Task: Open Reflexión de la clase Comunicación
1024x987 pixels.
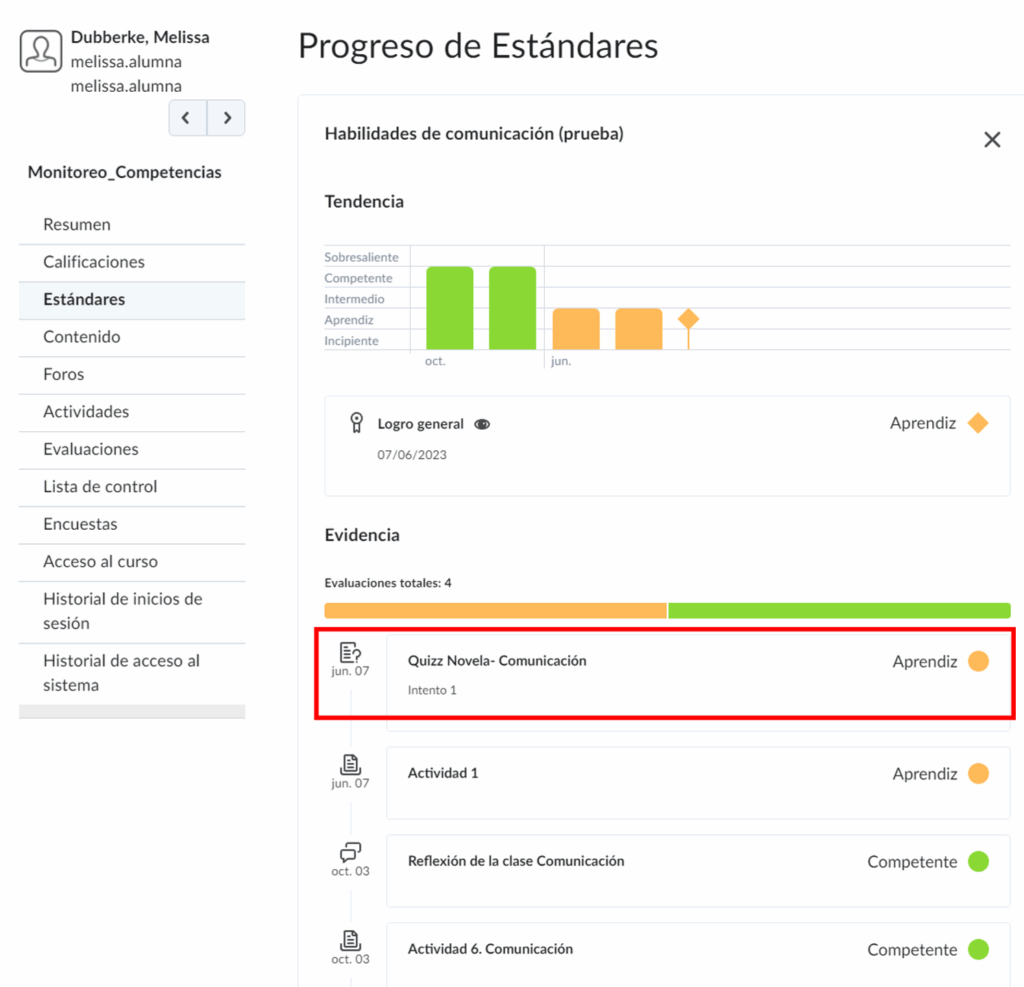Action: pos(516,861)
